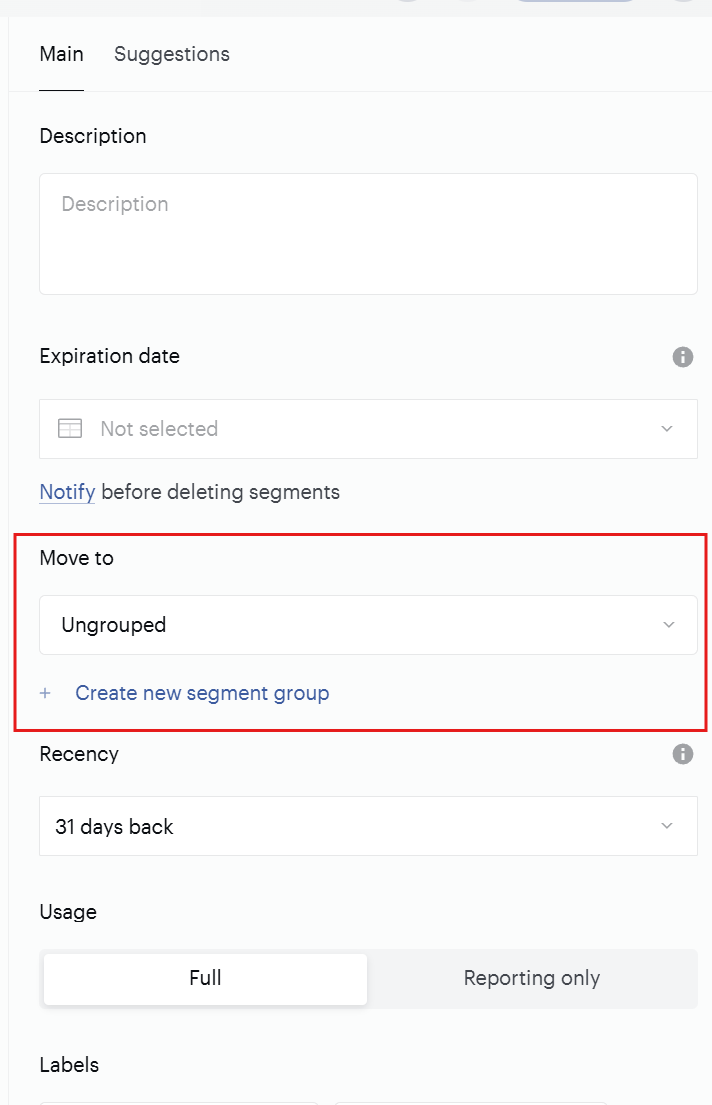Switch to the Suggestions tab
This screenshot has height=1105, width=712.
pyautogui.click(x=172, y=54)
